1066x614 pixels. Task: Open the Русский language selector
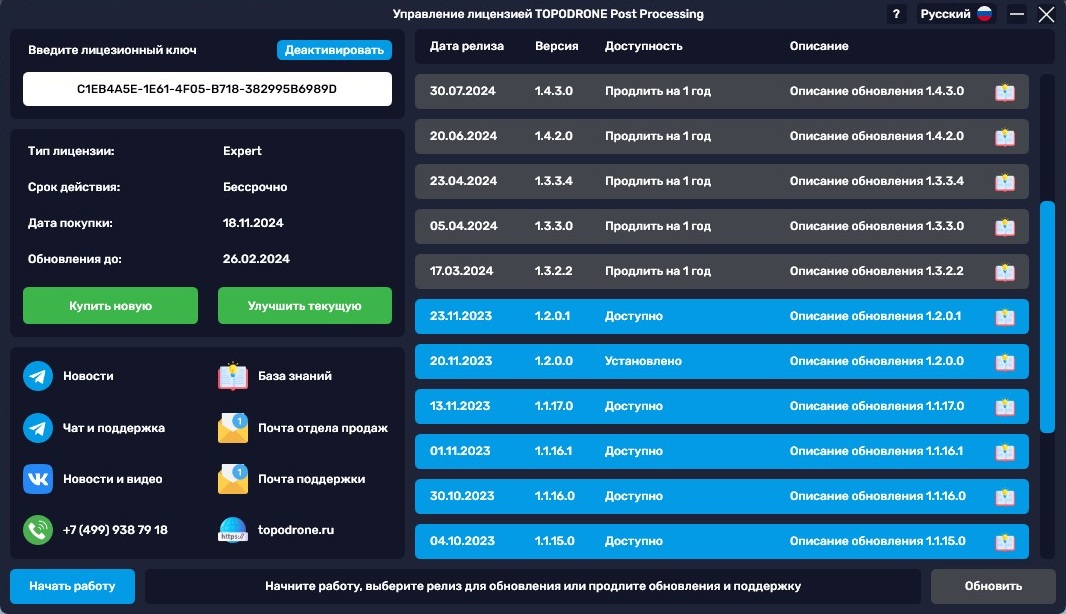[x=955, y=14]
